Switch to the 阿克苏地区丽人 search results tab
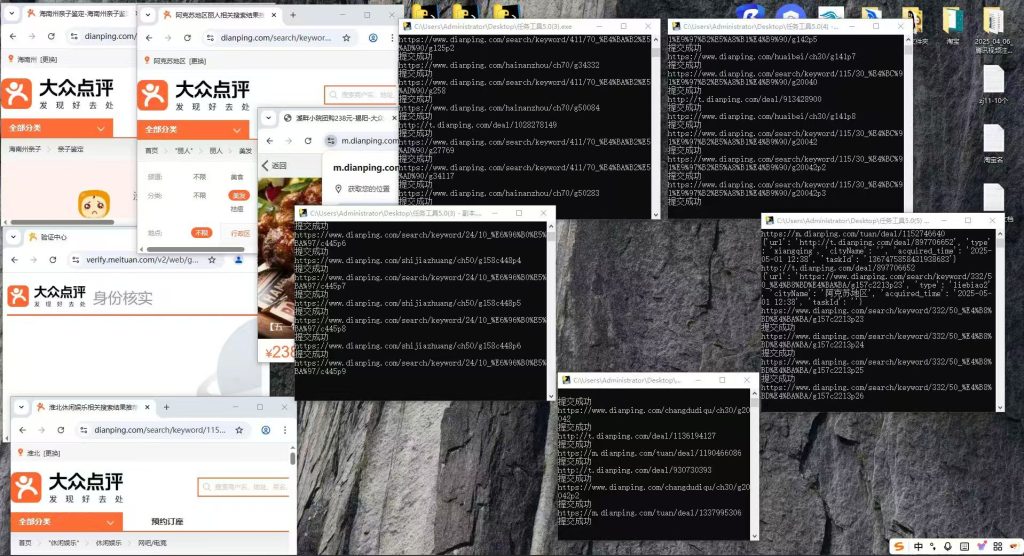This screenshot has width=1024, height=556. (219, 14)
